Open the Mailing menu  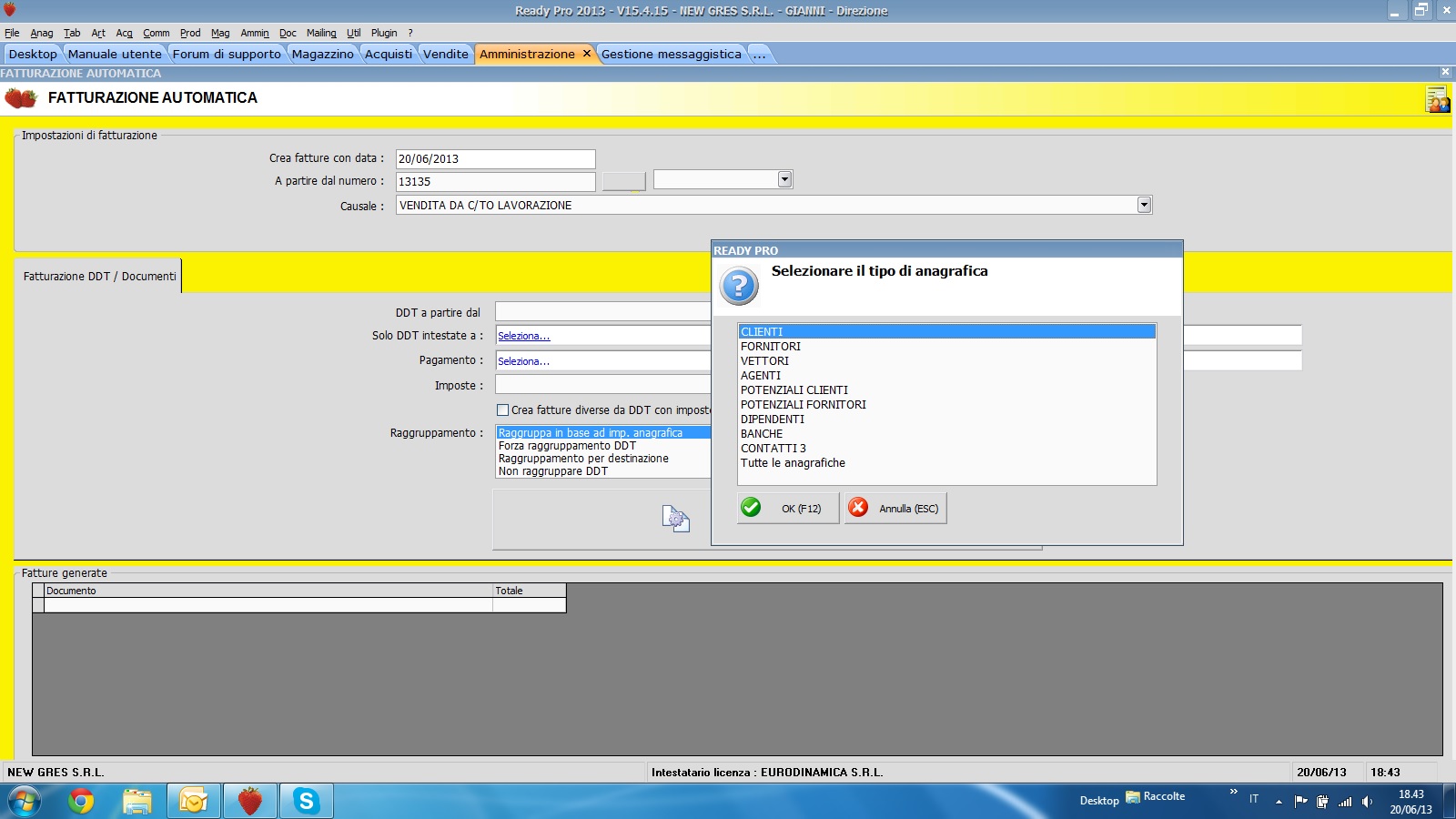pyautogui.click(x=321, y=33)
